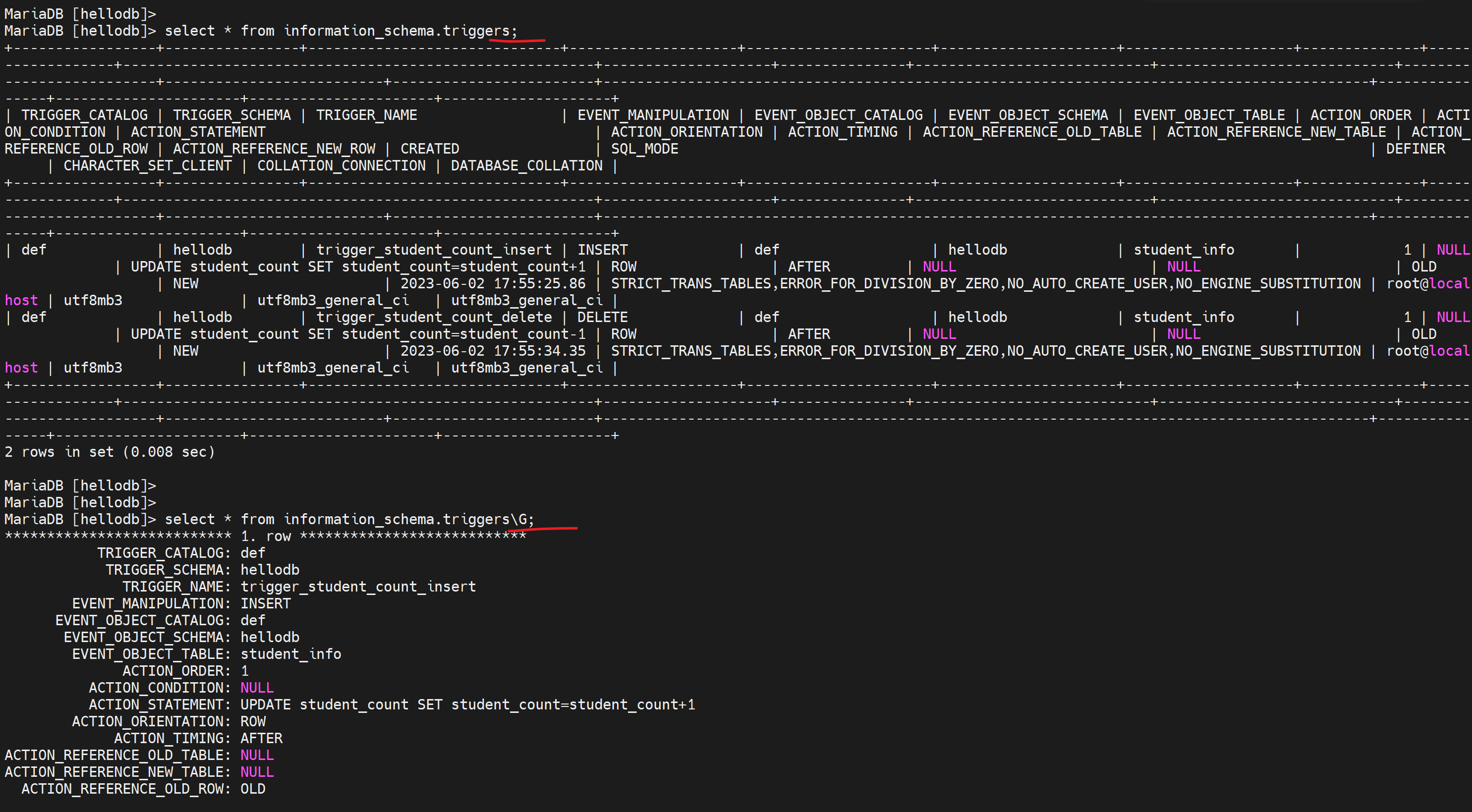This screenshot has height=812, width=1472.
Task: Click the DATABASE_COLLATION column header
Action: pyautogui.click(x=526, y=165)
